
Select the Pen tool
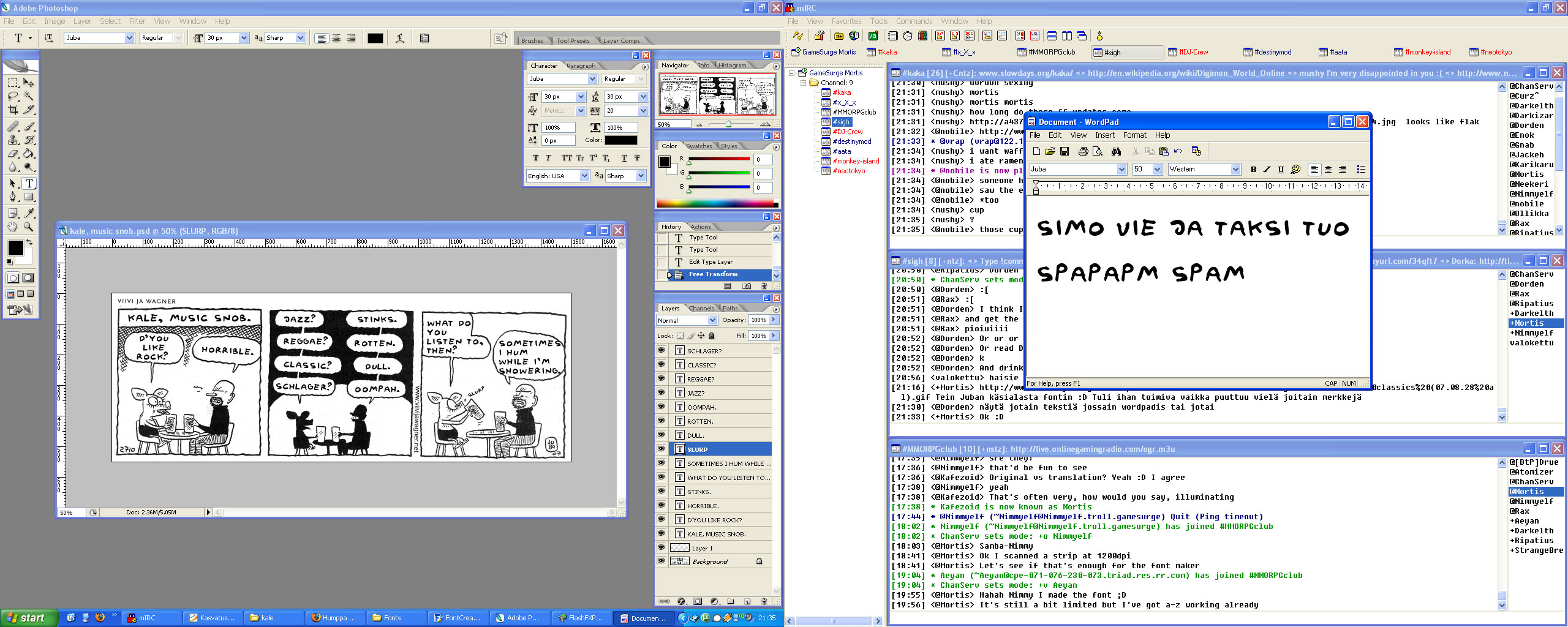coord(13,197)
